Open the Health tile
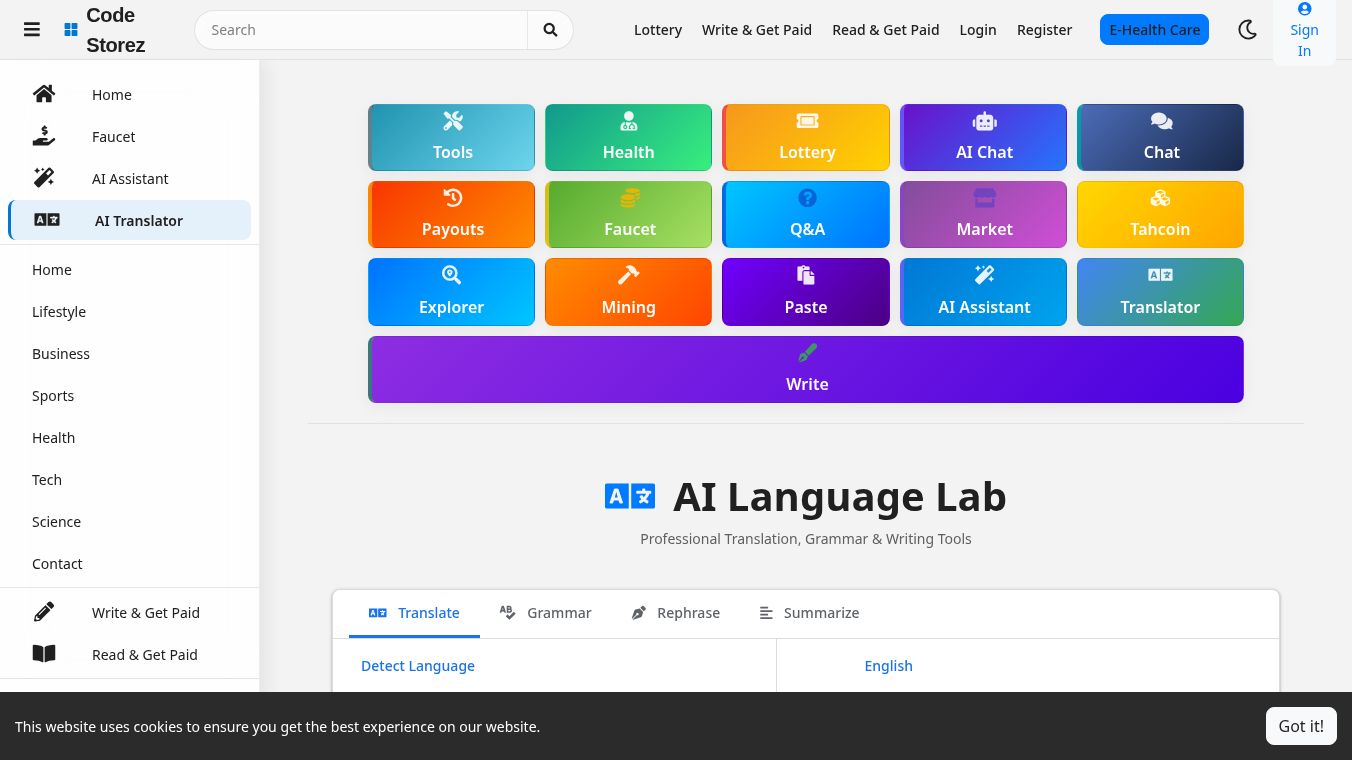 tap(628, 137)
